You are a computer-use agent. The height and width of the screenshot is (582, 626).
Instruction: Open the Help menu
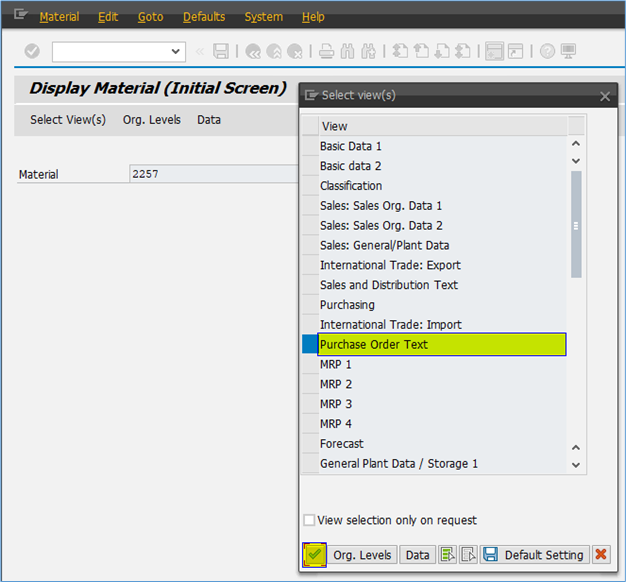coord(313,17)
